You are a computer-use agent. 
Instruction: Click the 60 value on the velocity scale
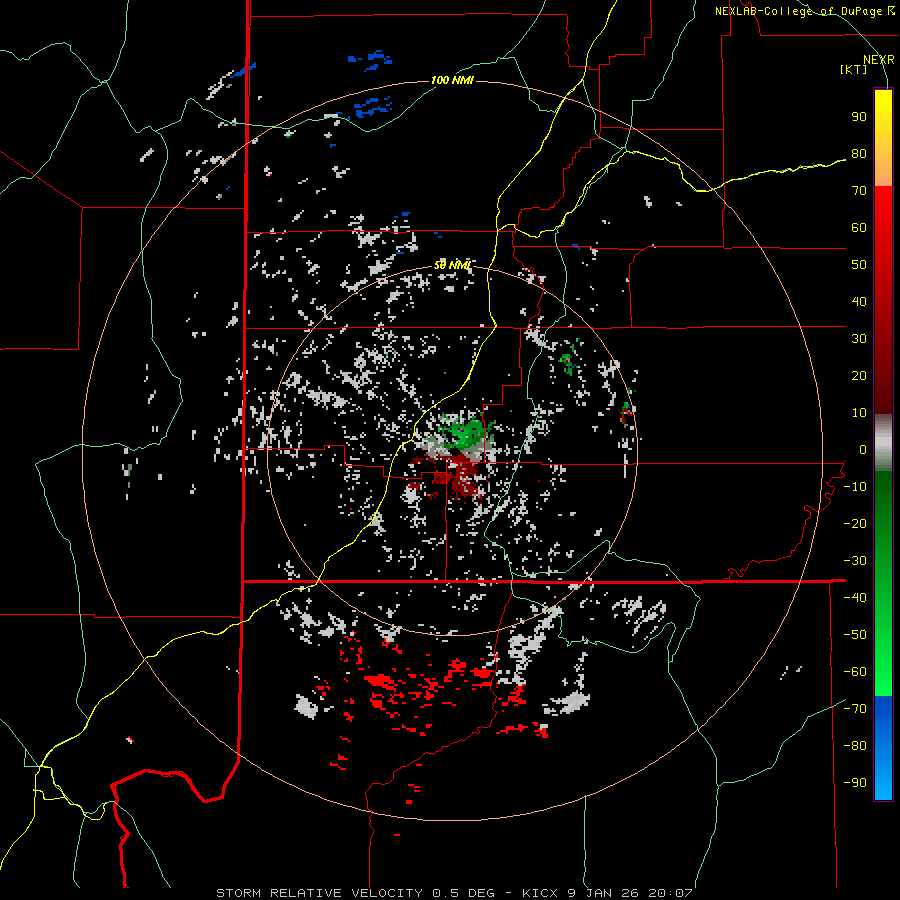tap(859, 228)
